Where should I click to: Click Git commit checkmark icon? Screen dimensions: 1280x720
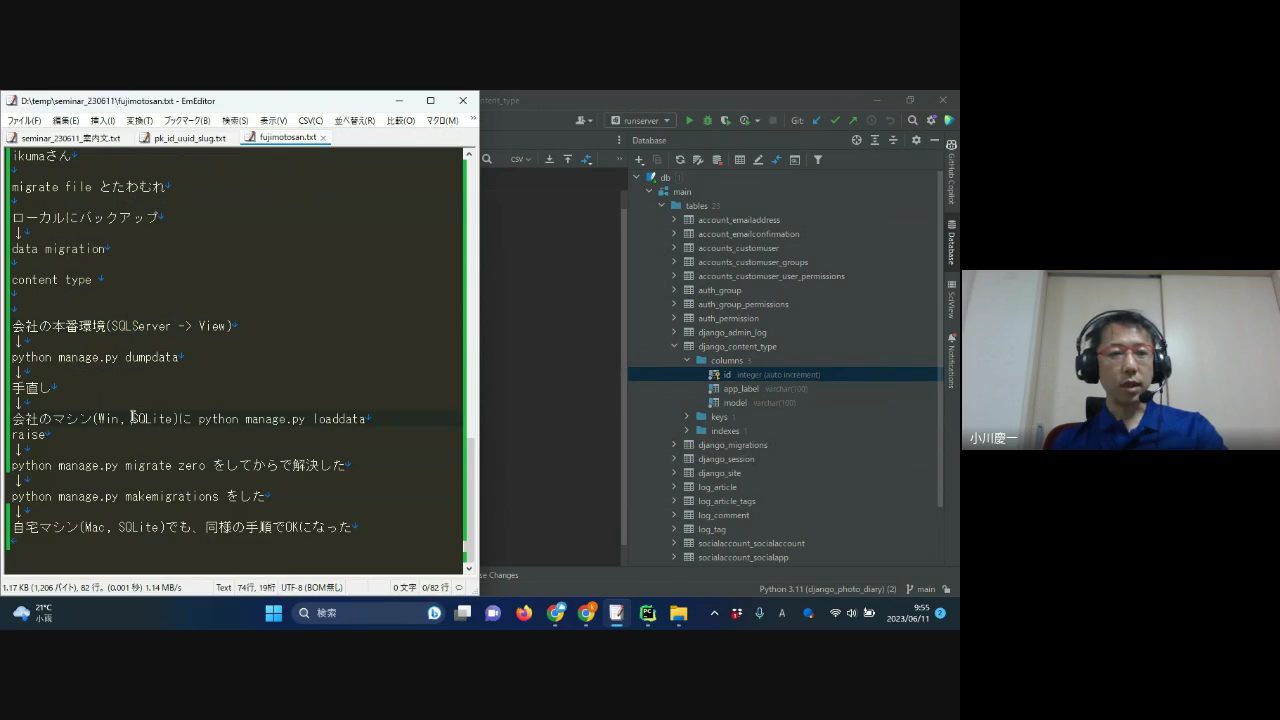tap(835, 120)
